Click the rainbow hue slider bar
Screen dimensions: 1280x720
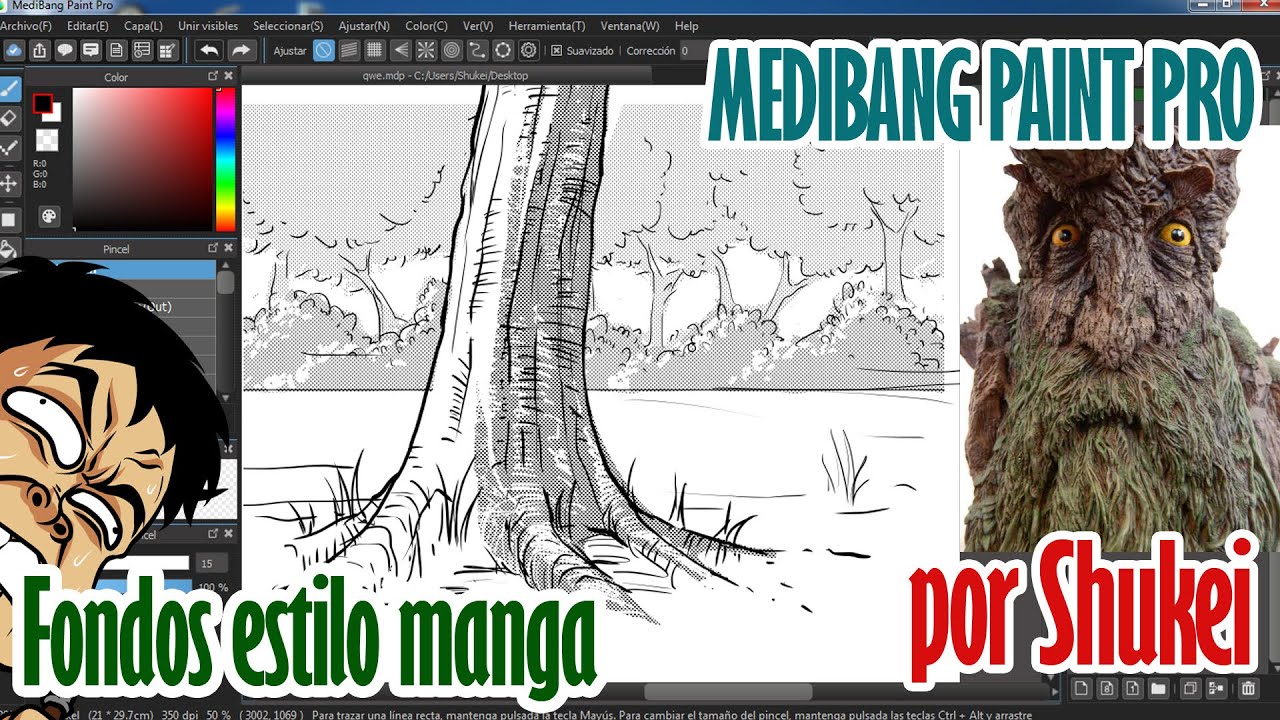pyautogui.click(x=225, y=160)
